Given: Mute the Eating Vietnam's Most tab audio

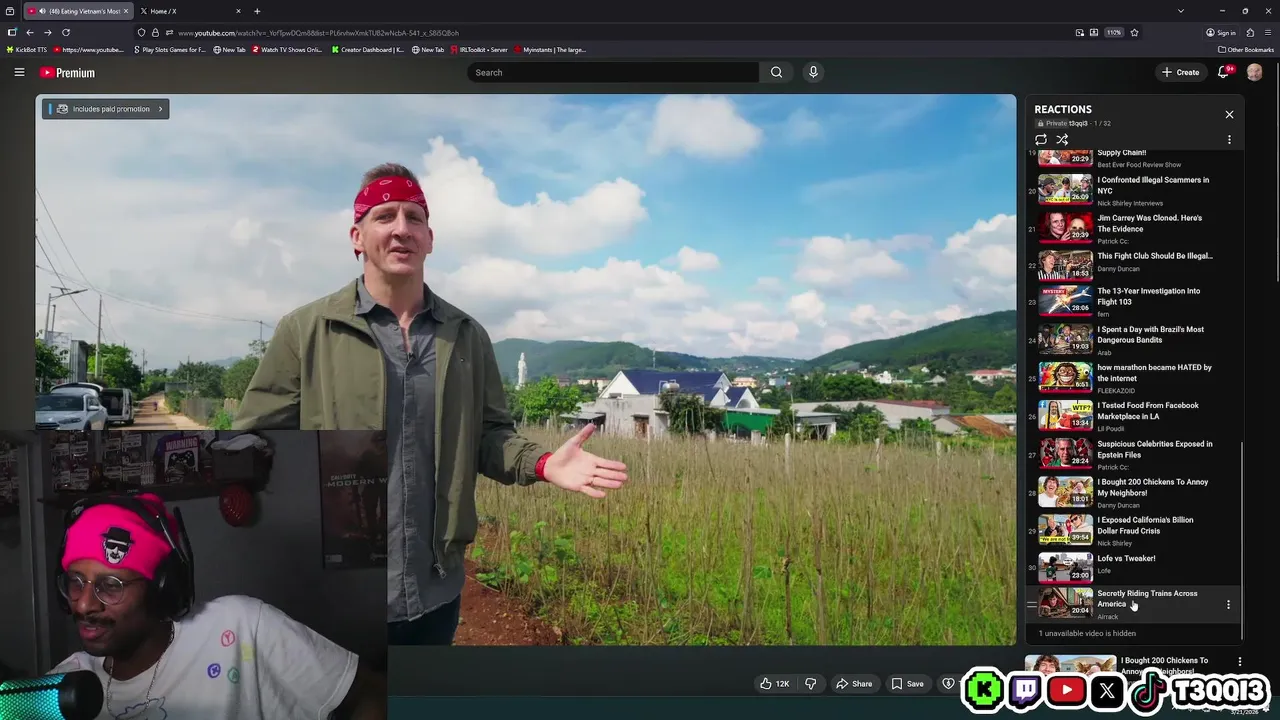Looking at the screenshot, I should (x=40, y=11).
